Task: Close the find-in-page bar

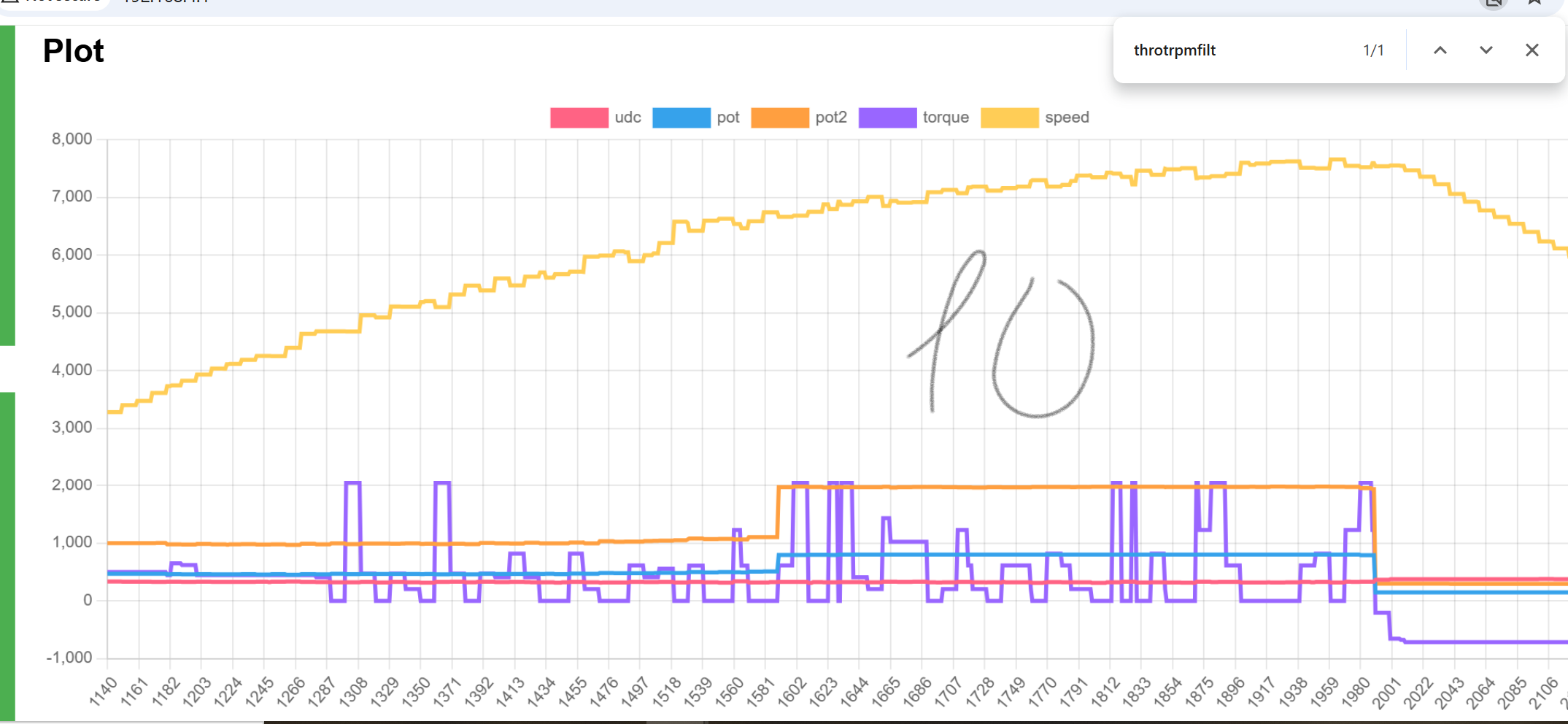Action: coord(1532,50)
